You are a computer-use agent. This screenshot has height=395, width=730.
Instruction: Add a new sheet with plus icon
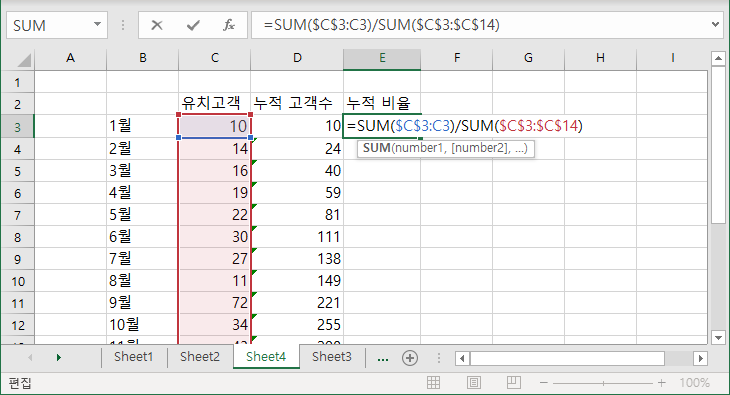coord(410,358)
